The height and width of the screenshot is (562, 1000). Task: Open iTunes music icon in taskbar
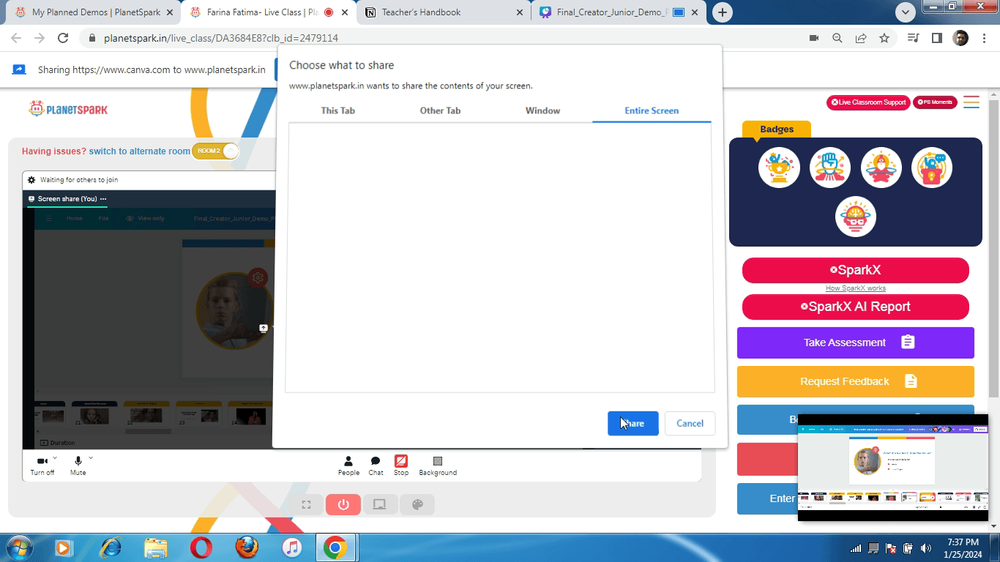pos(291,548)
